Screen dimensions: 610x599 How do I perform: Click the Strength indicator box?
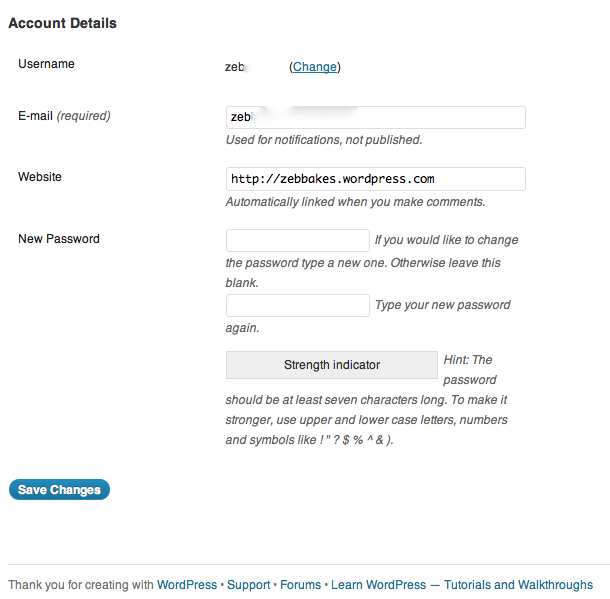click(332, 365)
